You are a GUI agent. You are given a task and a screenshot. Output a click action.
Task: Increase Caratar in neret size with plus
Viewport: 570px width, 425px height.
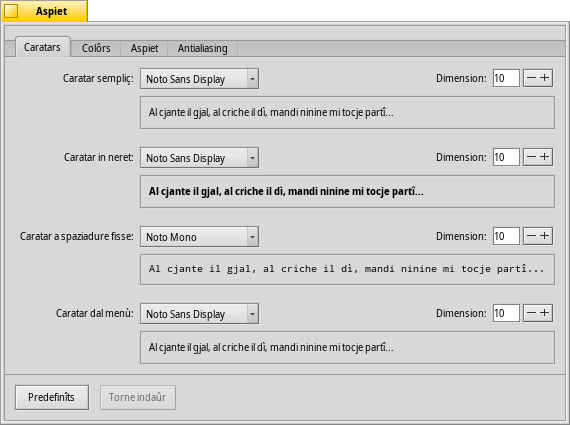[x=545, y=157]
